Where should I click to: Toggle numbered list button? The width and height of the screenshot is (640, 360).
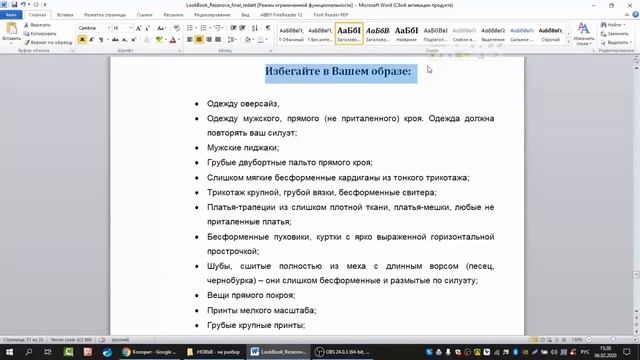(203, 28)
